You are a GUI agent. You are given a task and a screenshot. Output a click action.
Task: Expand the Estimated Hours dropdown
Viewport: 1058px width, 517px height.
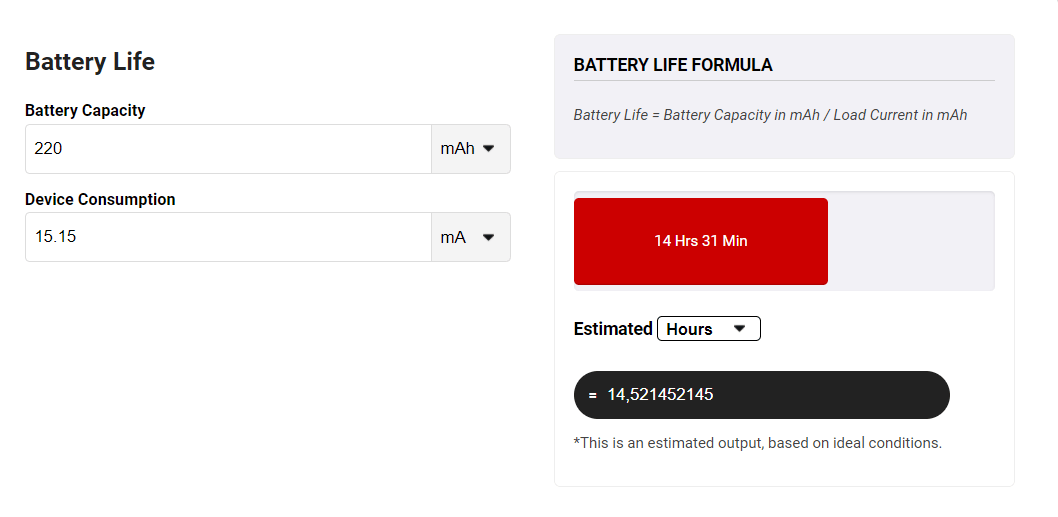pyautogui.click(x=708, y=329)
